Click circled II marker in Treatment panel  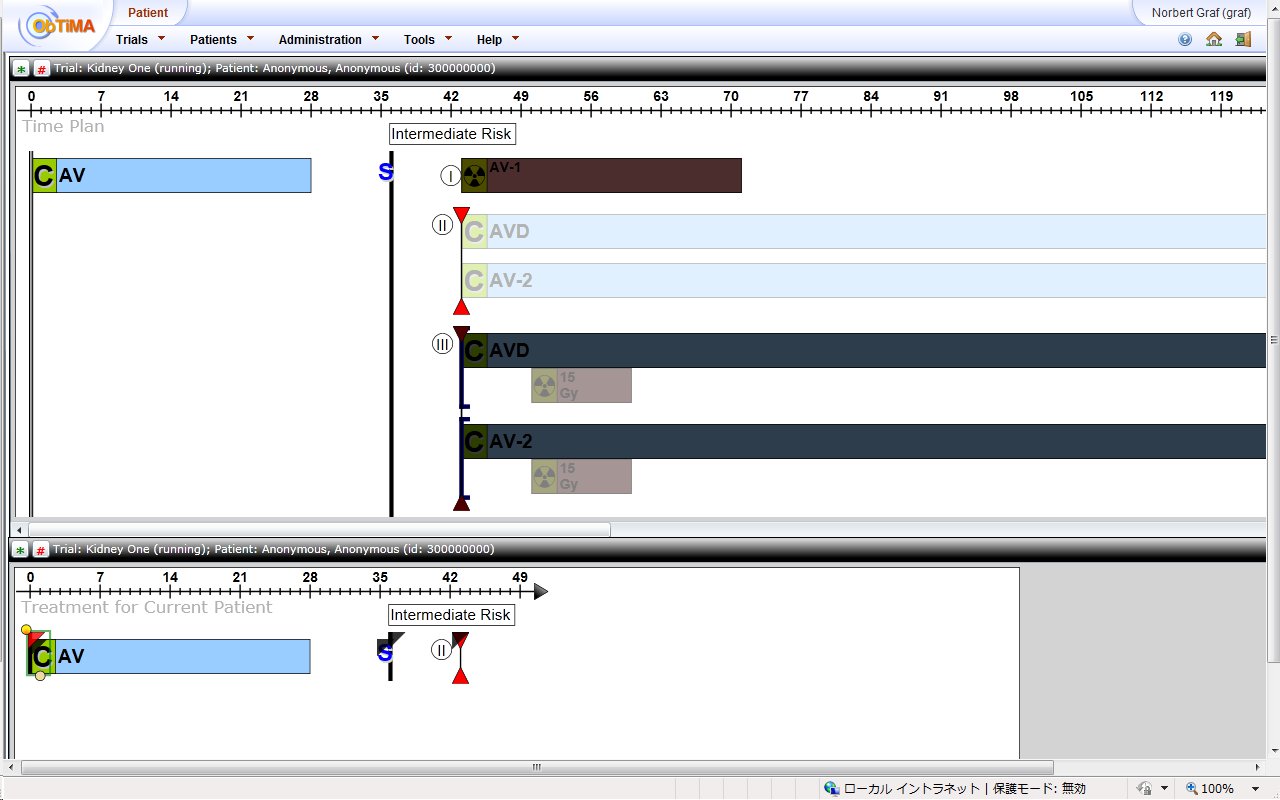tap(441, 650)
